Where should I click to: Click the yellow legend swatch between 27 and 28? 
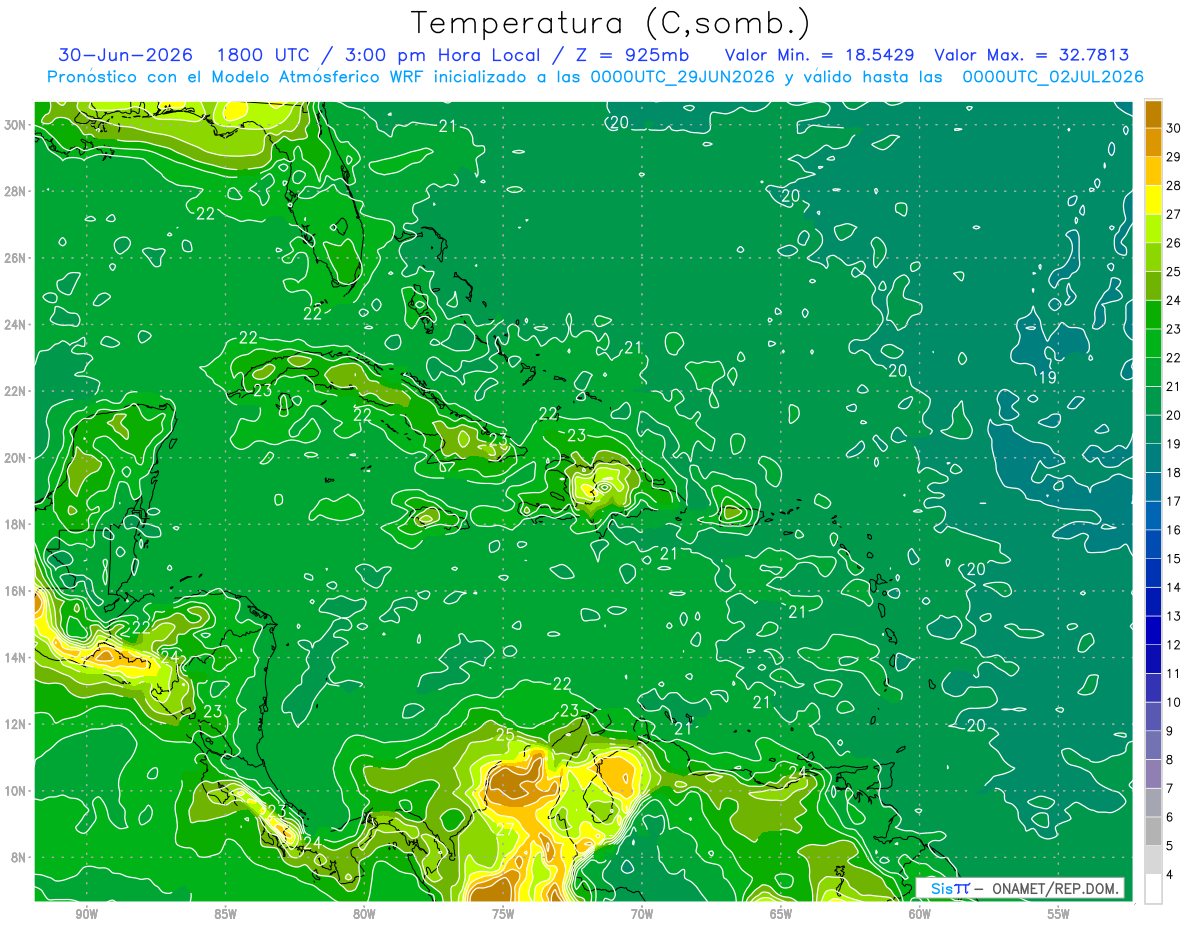(1153, 200)
